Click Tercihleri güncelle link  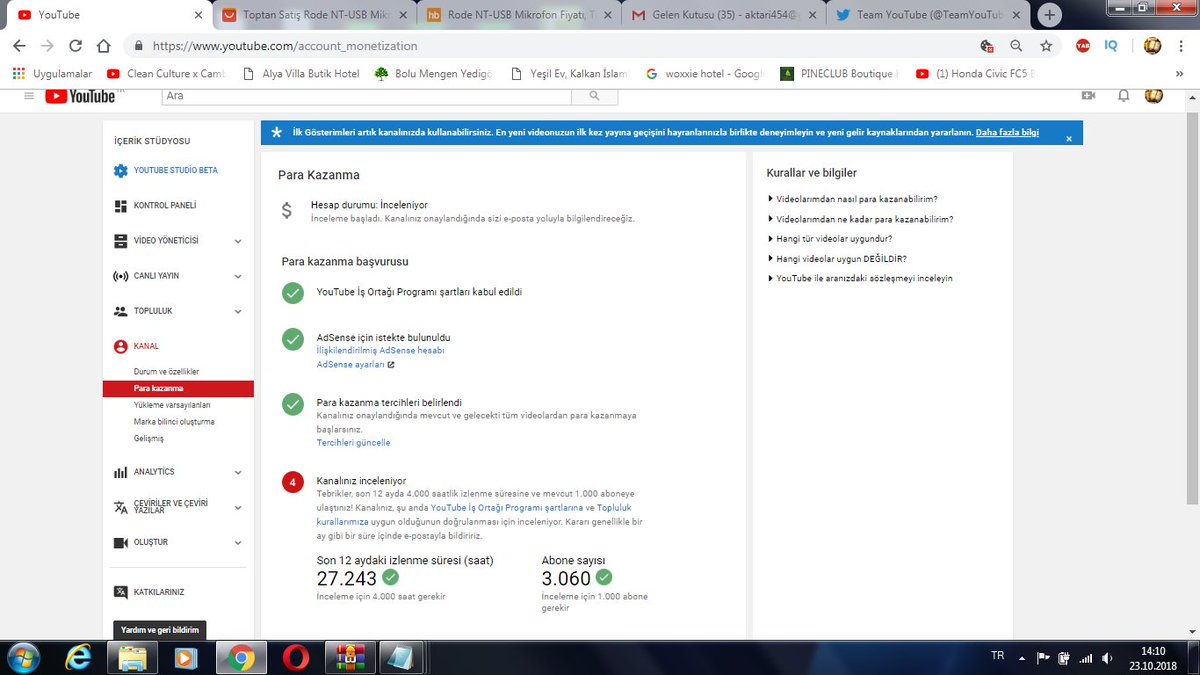[x=353, y=442]
